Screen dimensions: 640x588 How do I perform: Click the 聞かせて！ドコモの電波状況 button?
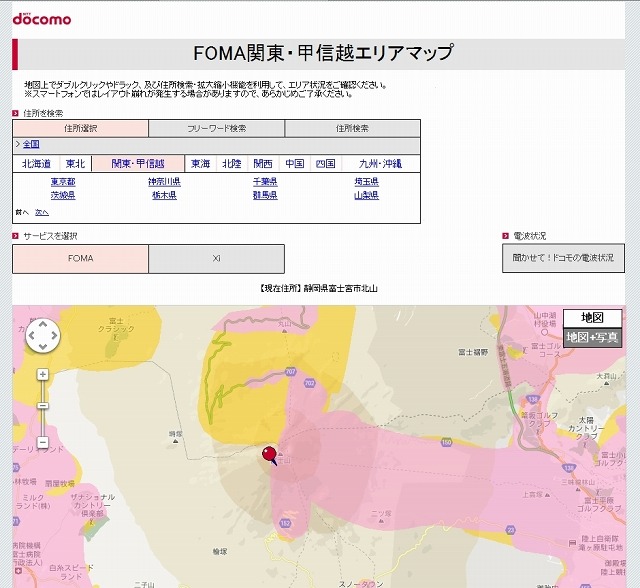point(563,258)
